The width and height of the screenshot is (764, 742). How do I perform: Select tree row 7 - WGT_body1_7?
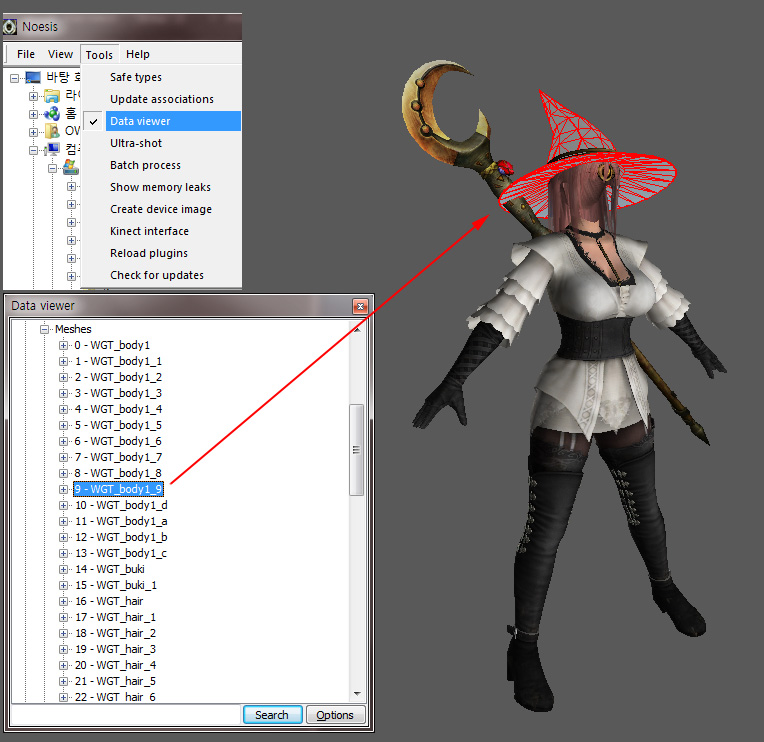[x=118, y=457]
